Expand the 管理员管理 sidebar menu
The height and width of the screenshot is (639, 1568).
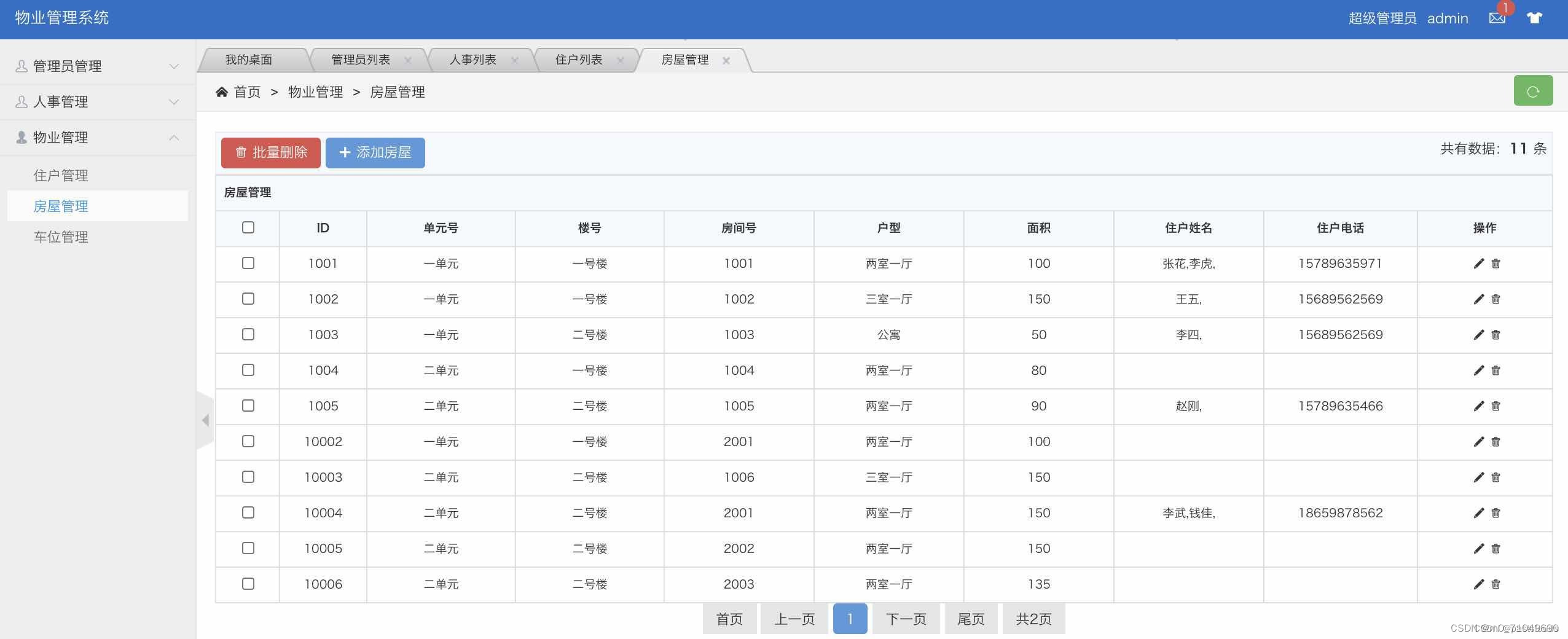pyautogui.click(x=98, y=66)
